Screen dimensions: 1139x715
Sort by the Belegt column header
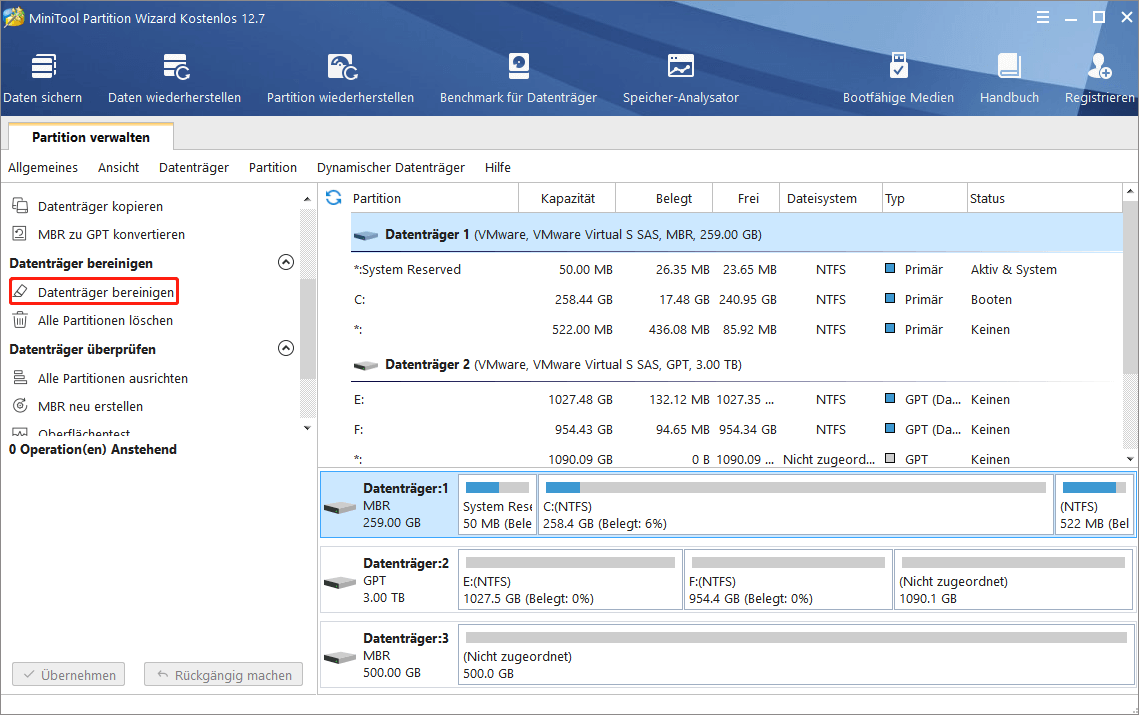tap(665, 198)
